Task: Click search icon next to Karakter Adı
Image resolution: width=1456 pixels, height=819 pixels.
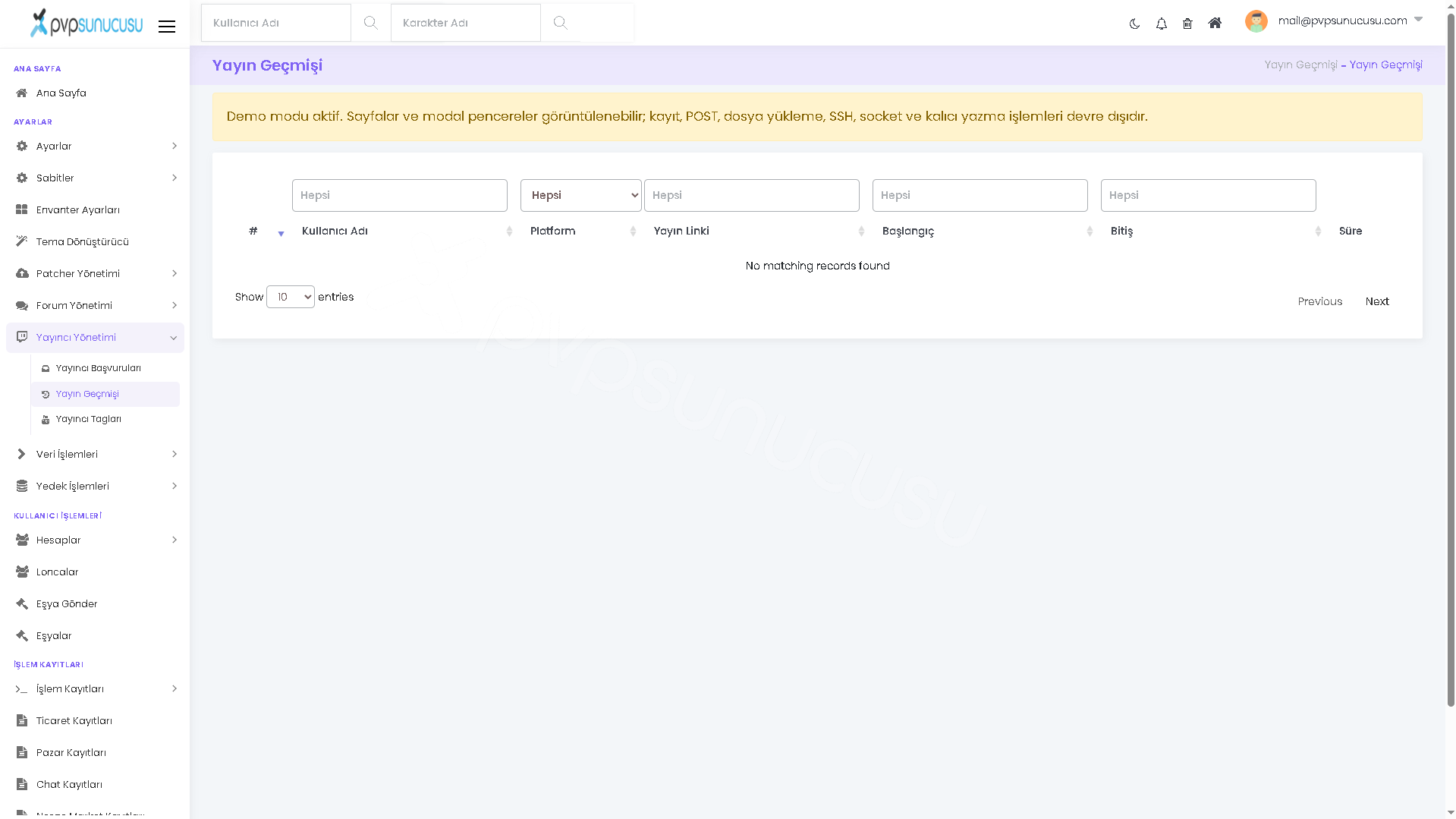Action: (x=560, y=23)
